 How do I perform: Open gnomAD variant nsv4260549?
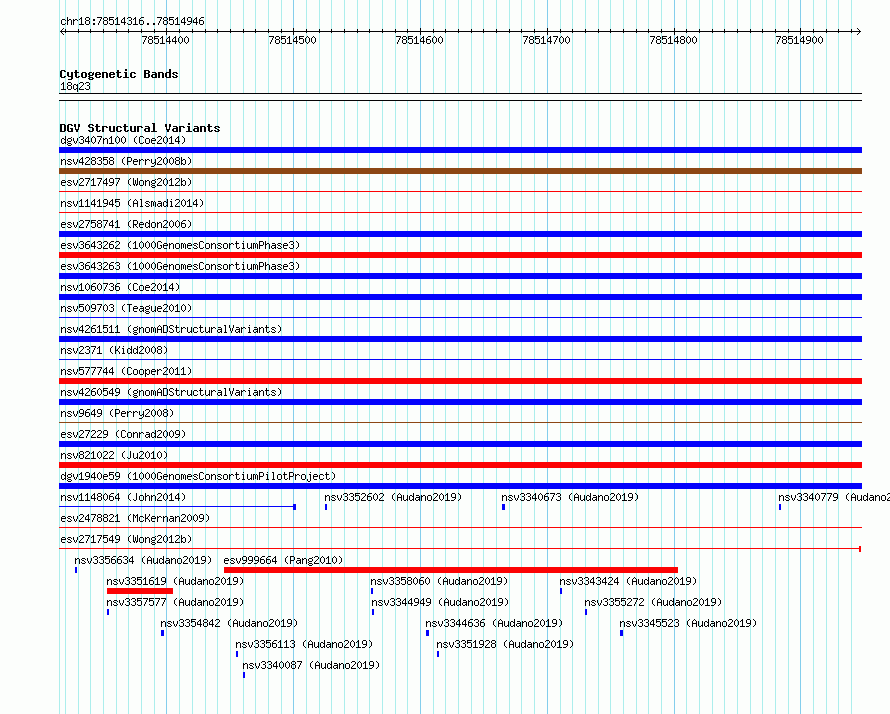point(171,392)
